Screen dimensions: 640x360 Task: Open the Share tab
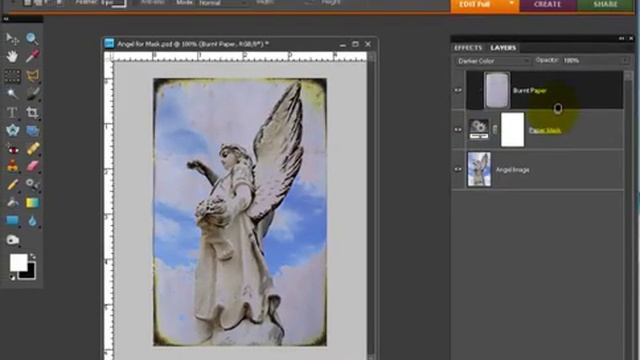(x=605, y=4)
